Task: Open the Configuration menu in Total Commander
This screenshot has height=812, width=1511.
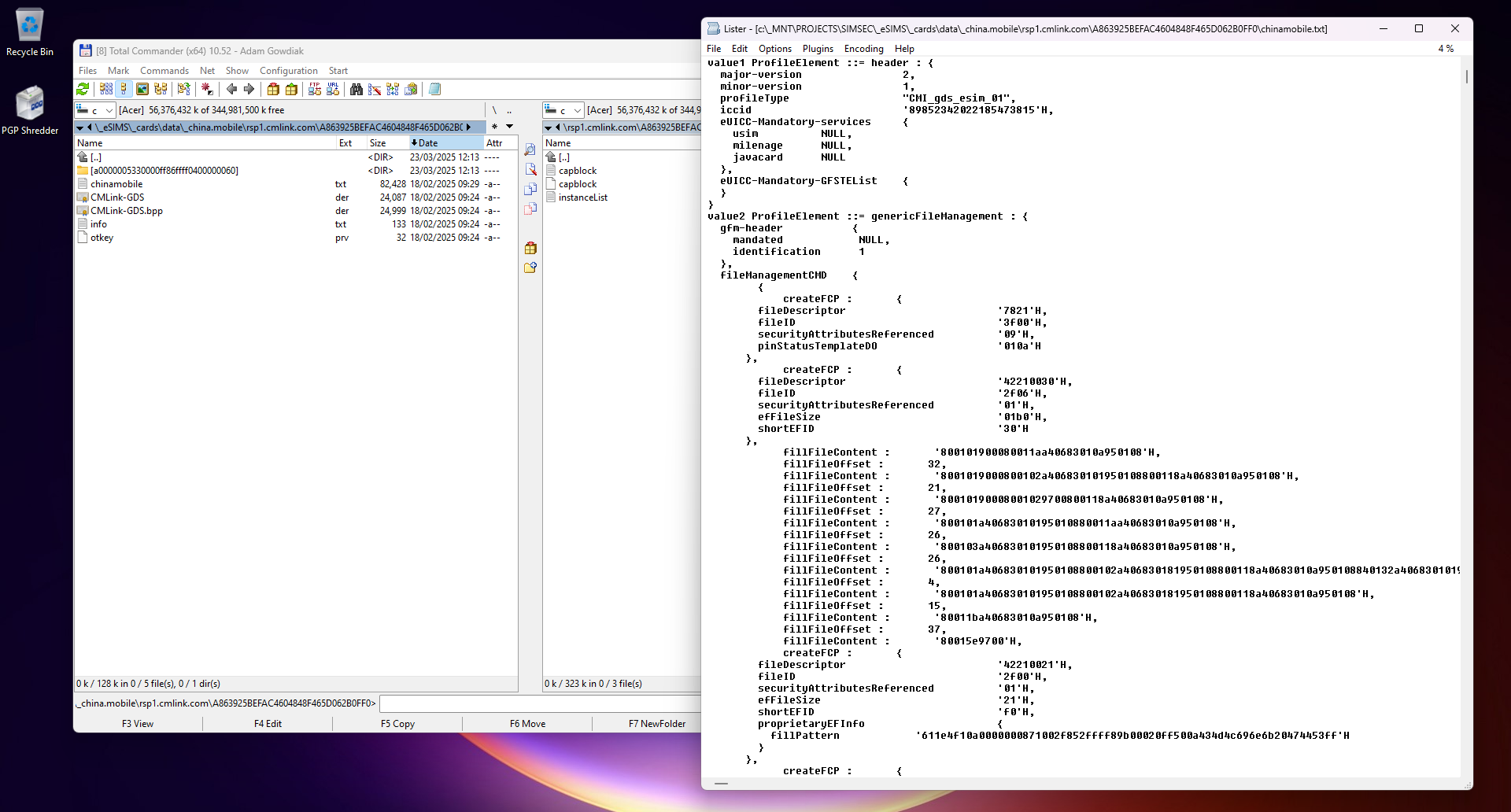Action: coord(288,71)
